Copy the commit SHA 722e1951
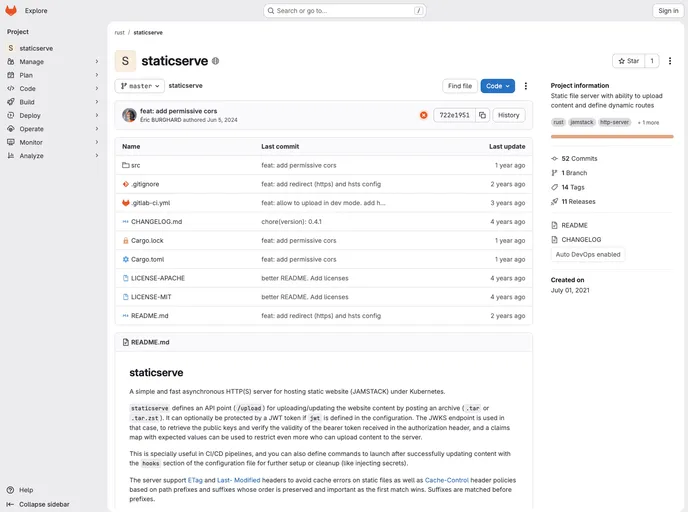This screenshot has height=512, width=688. (482, 115)
